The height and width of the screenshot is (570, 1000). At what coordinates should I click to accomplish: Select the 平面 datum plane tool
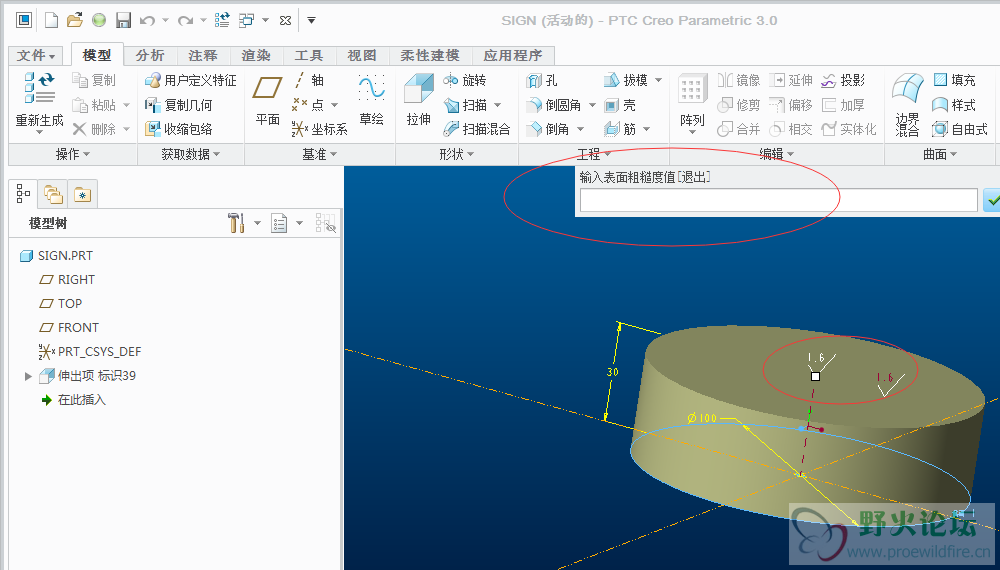coord(268,100)
